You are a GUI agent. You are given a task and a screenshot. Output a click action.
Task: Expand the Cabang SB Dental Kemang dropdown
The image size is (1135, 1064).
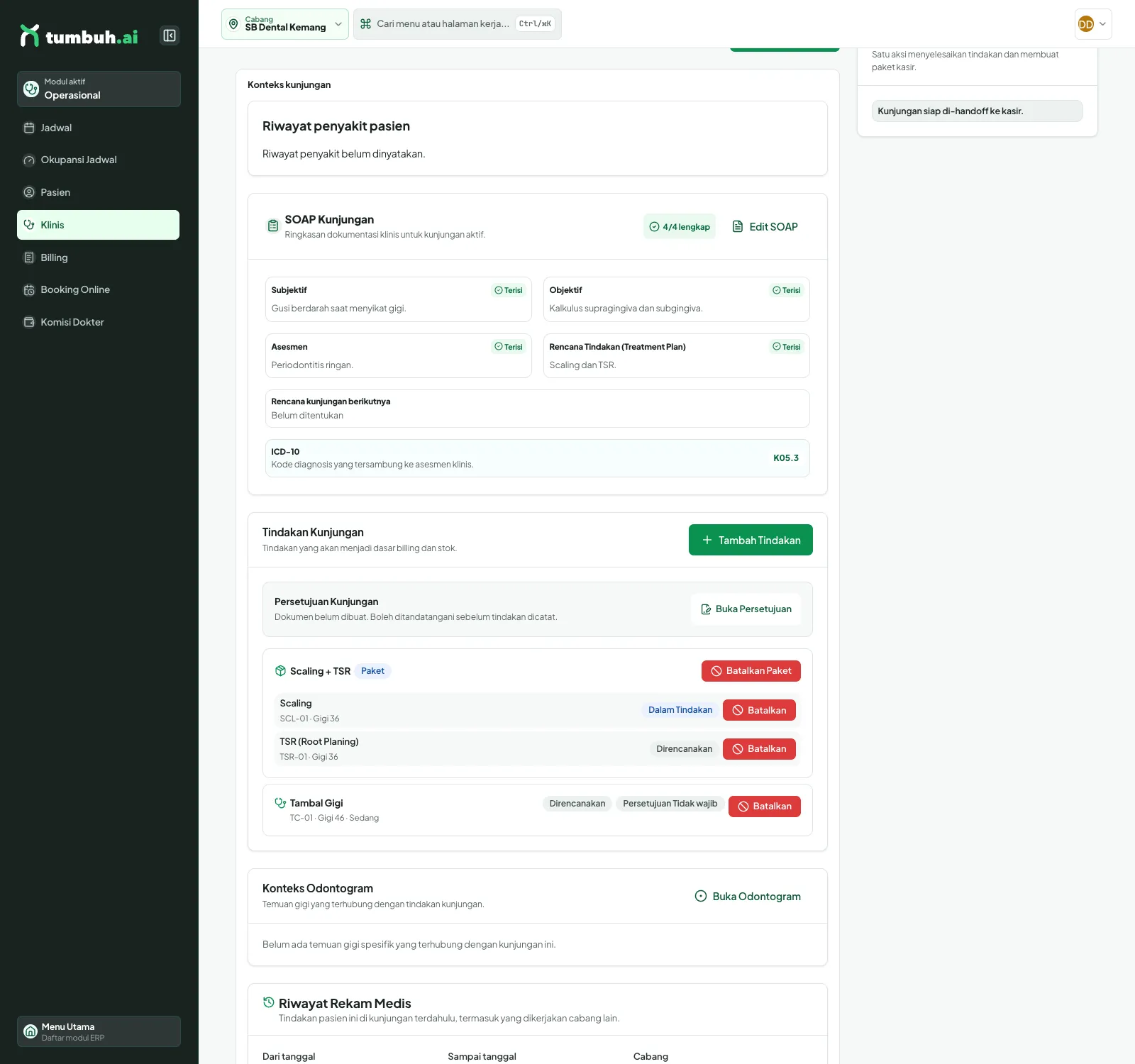284,24
